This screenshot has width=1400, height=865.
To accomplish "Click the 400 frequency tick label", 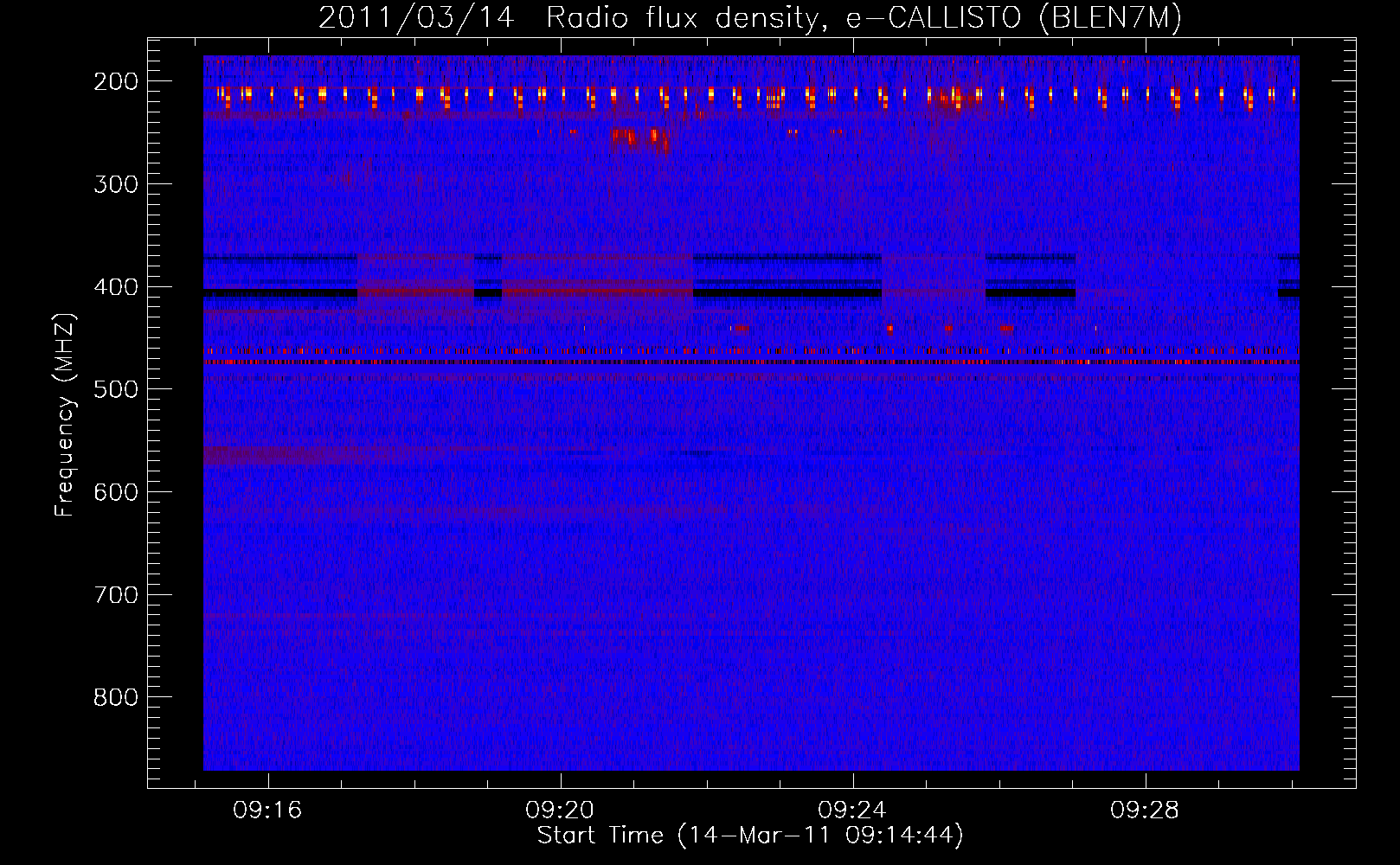I will 116,287.
